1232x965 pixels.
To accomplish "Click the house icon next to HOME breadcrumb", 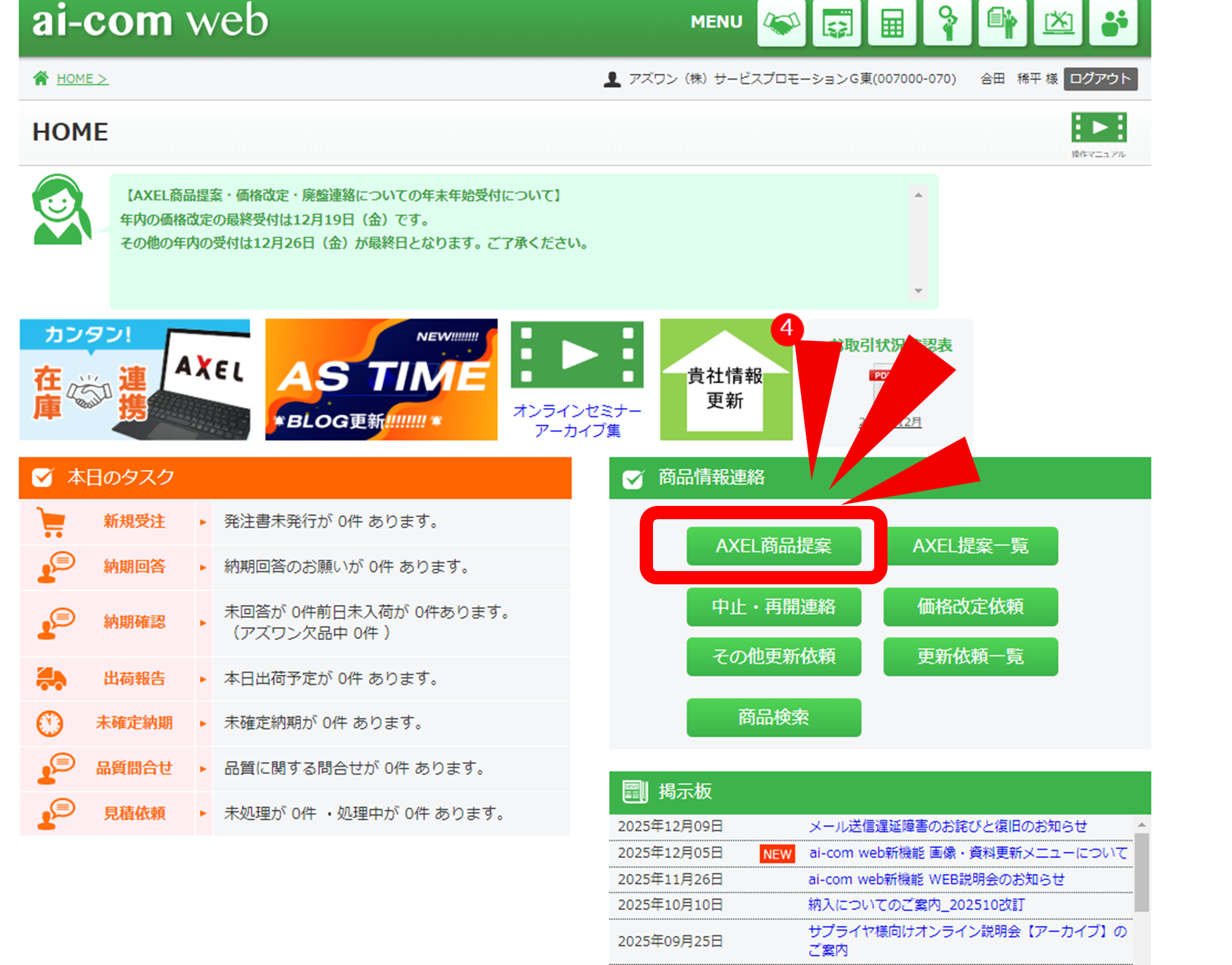I will (x=40, y=78).
